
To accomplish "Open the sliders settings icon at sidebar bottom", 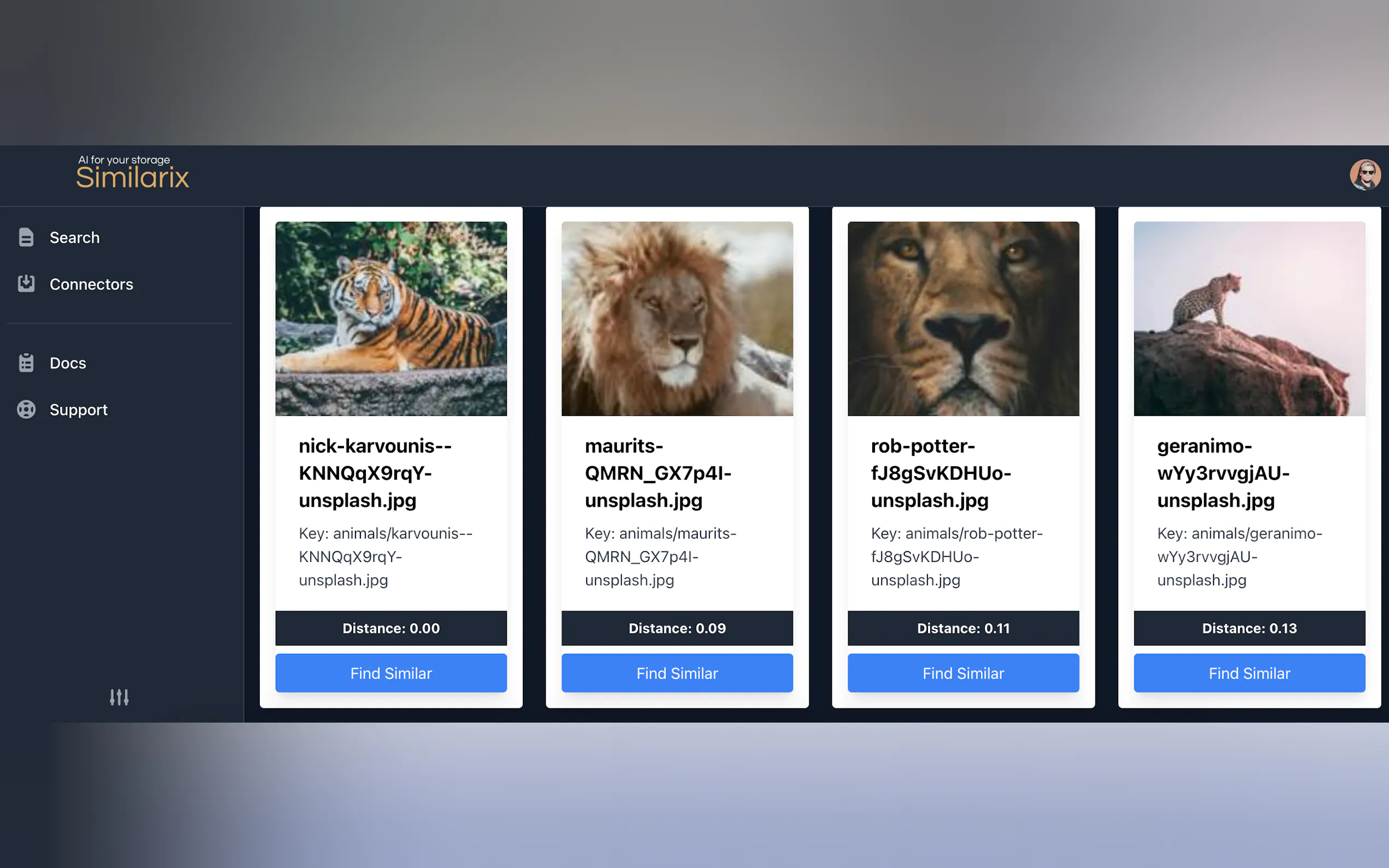I will point(119,697).
